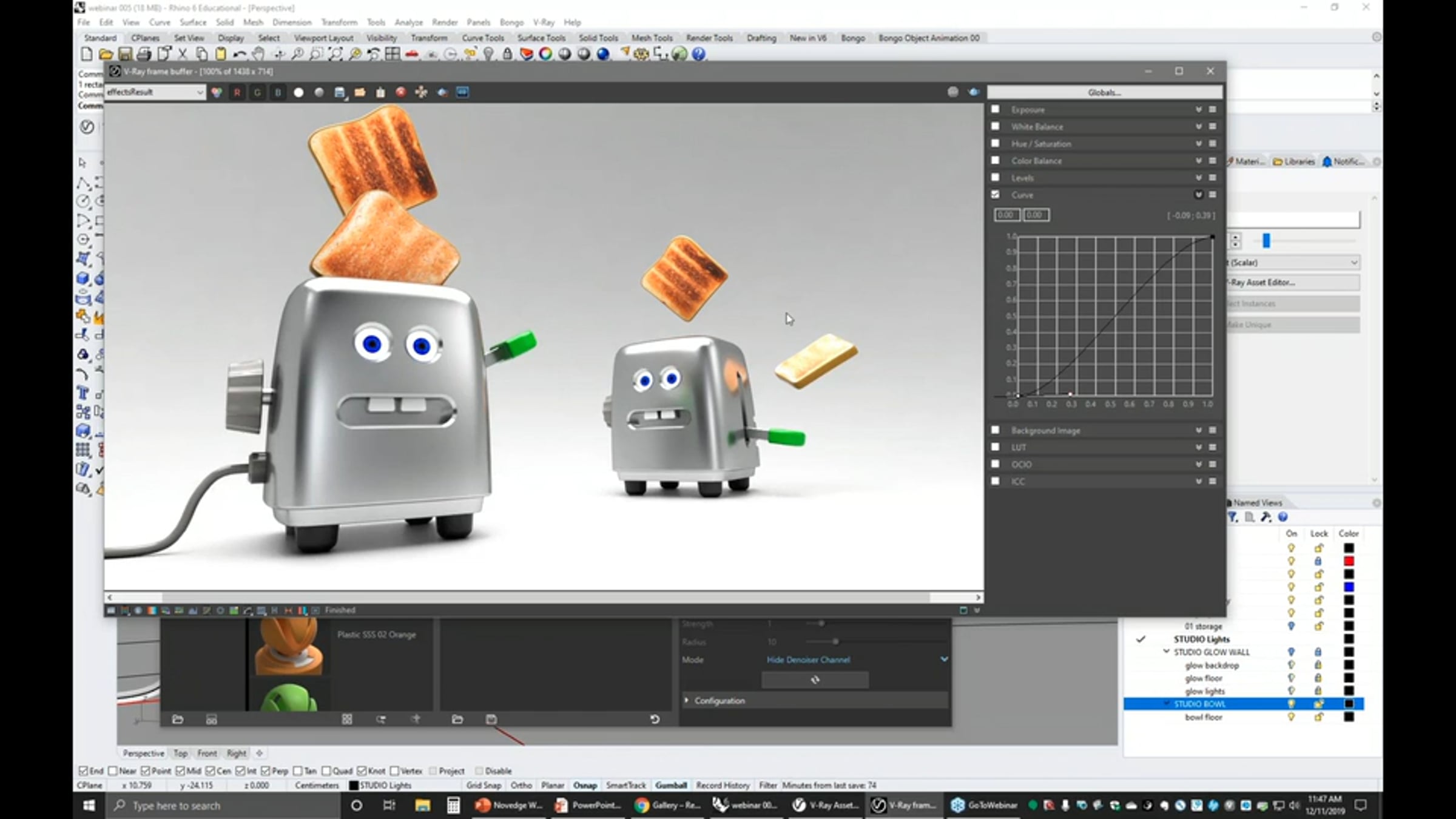The width and height of the screenshot is (1456, 819).
Task: Switch to RGB color channels view
Action: [x=217, y=92]
